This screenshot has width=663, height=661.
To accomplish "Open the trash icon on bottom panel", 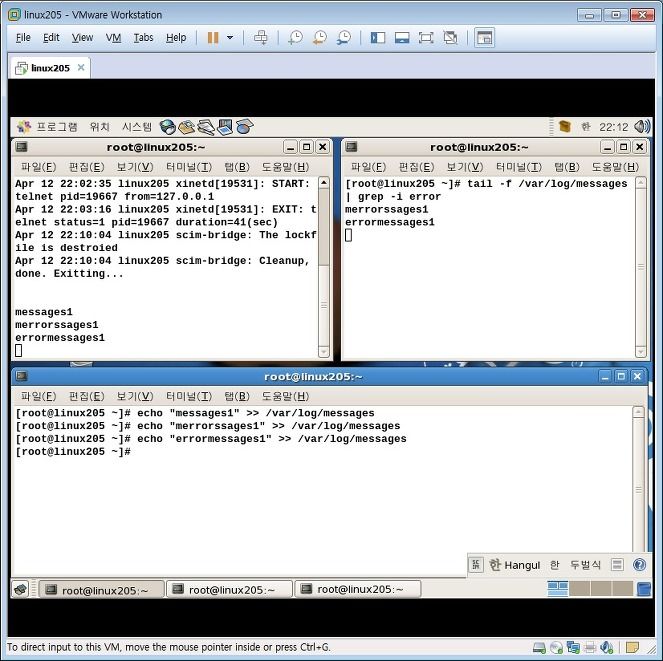I will tap(644, 589).
